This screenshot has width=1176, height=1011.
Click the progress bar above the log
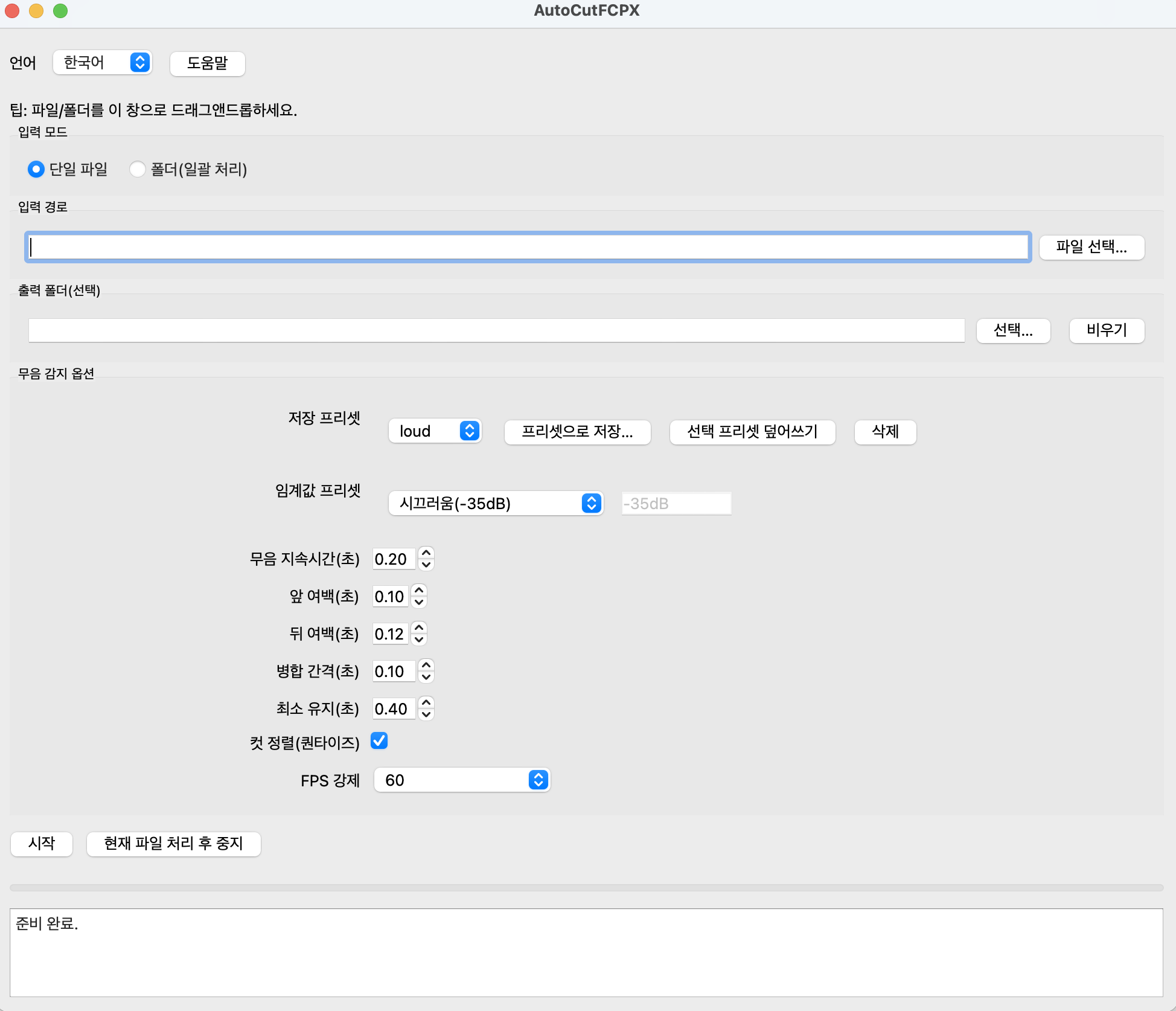(x=587, y=888)
